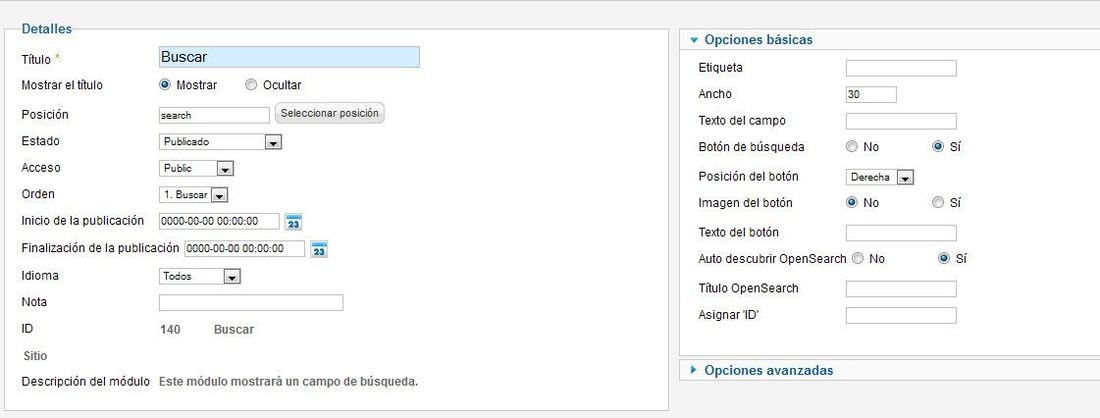The width and height of the screenshot is (1100, 418).
Task: Click the Ancho field with value 30
Action: pos(871,94)
